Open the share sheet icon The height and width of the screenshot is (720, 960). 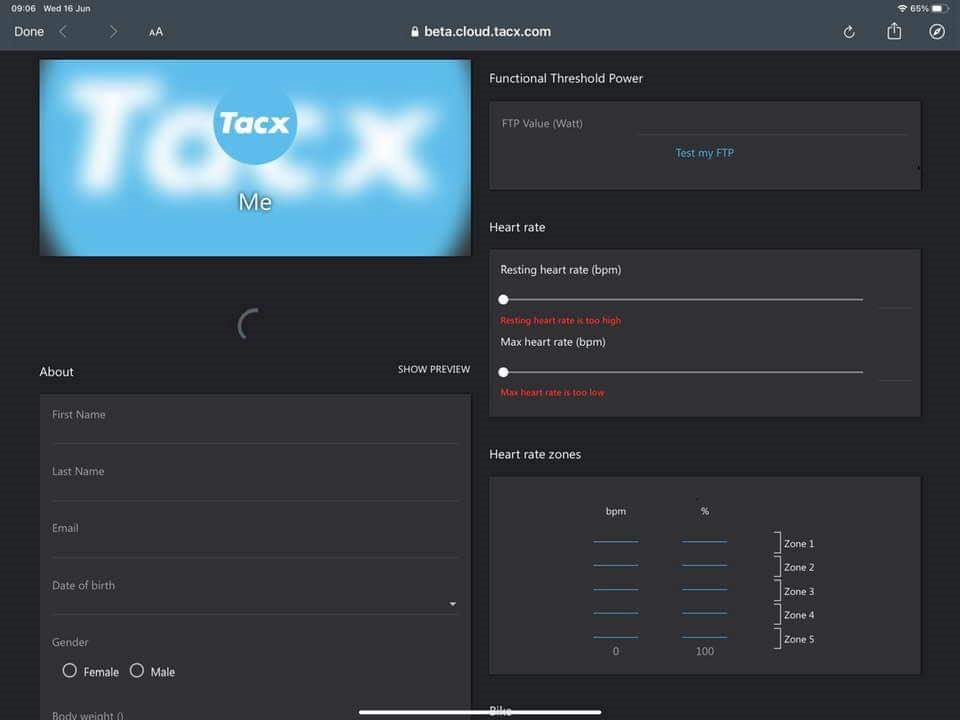point(894,31)
